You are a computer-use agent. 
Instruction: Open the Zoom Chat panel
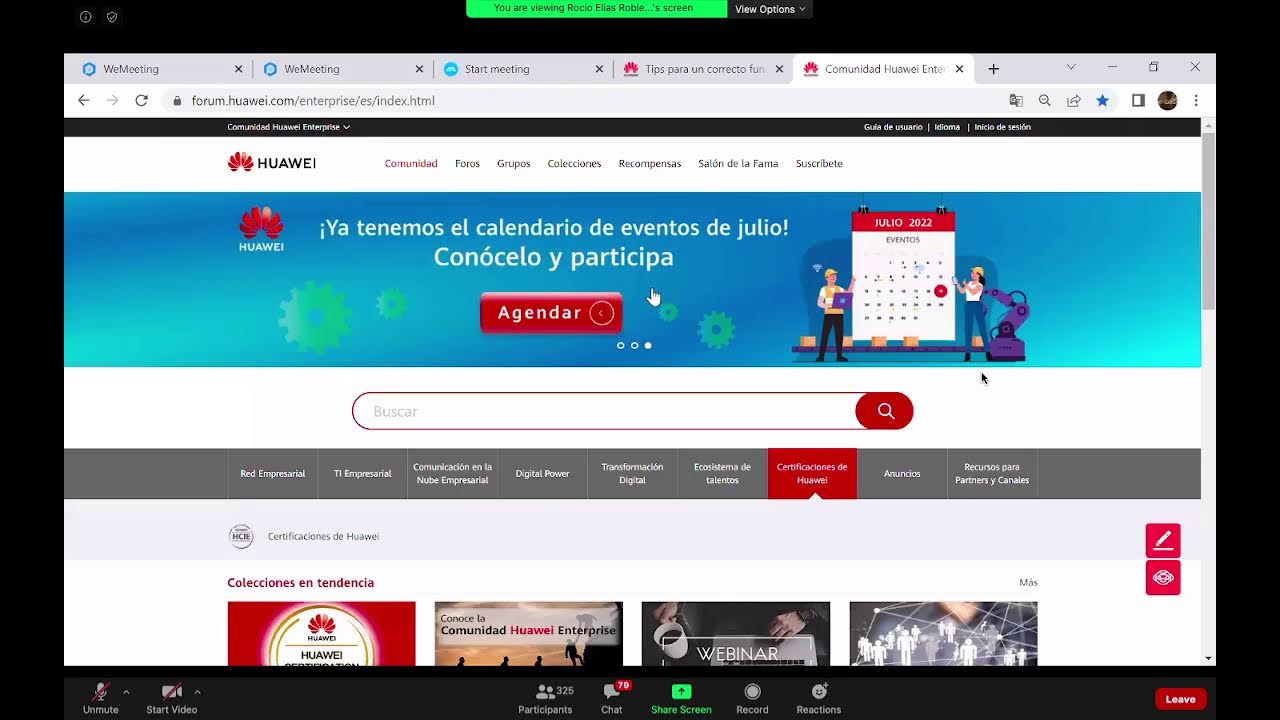612,698
